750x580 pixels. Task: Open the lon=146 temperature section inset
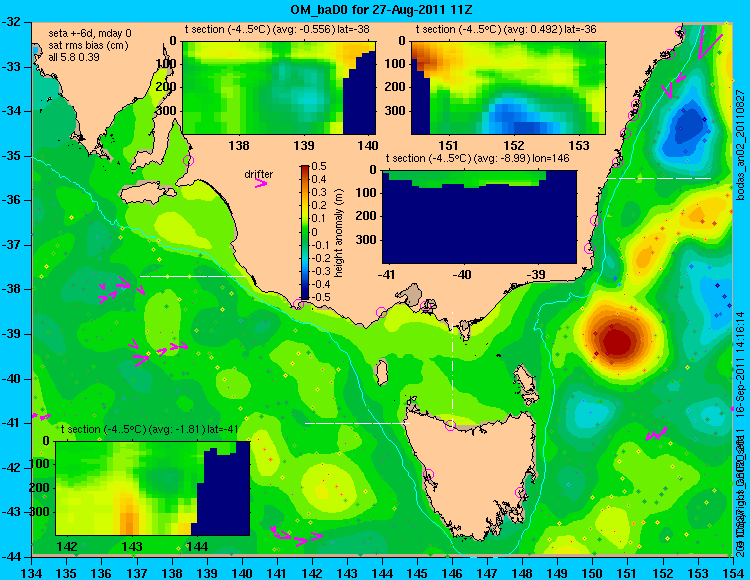[479, 217]
